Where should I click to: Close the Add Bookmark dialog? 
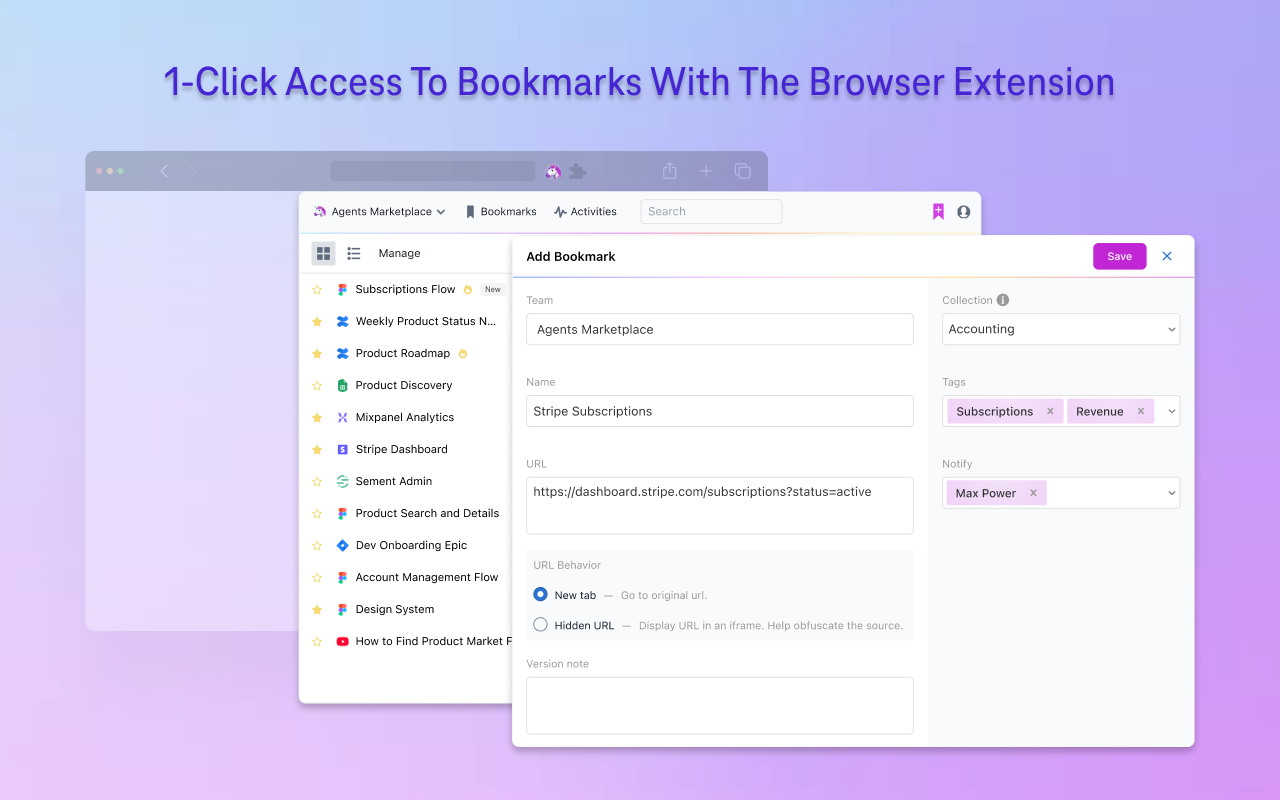tap(1167, 256)
